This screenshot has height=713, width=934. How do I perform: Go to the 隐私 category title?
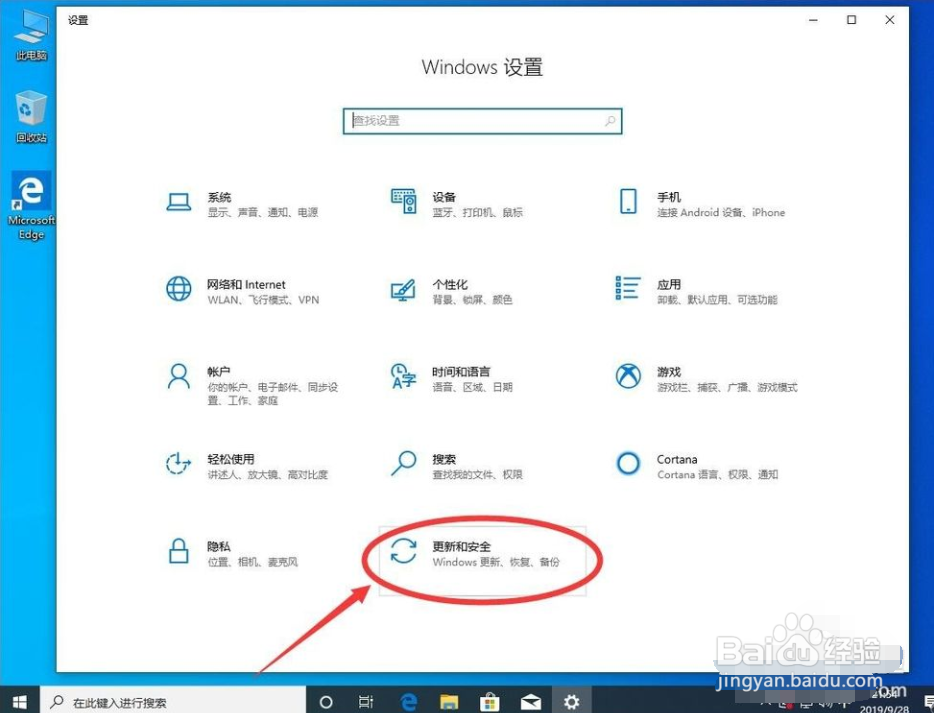click(x=219, y=546)
